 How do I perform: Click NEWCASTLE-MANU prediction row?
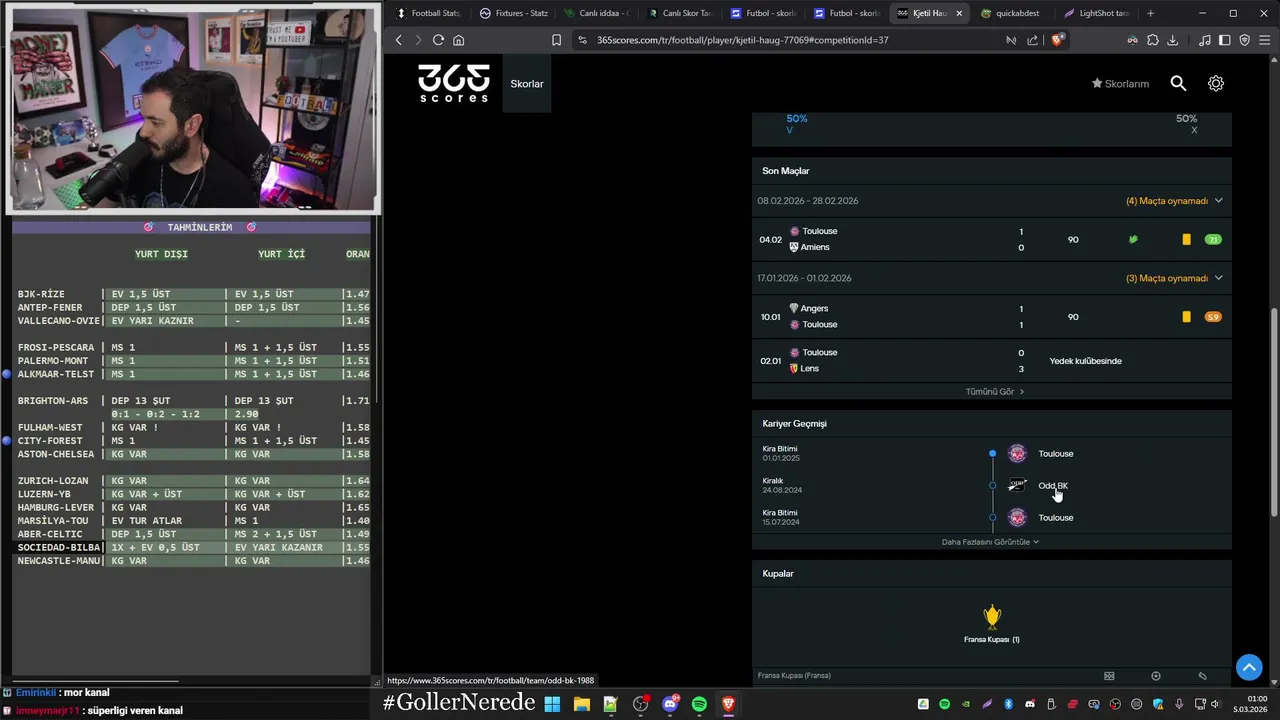(x=193, y=560)
